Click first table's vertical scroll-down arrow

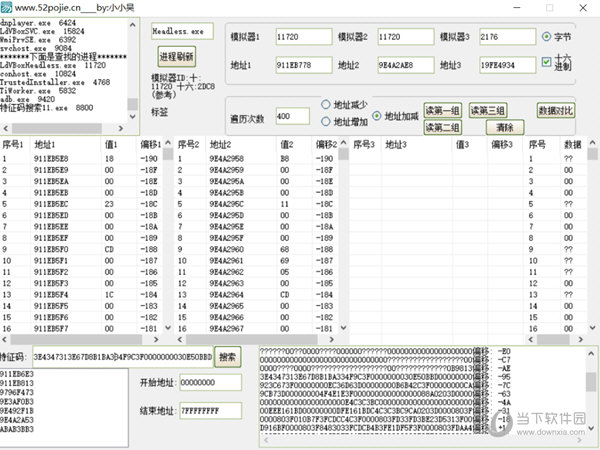(x=168, y=328)
